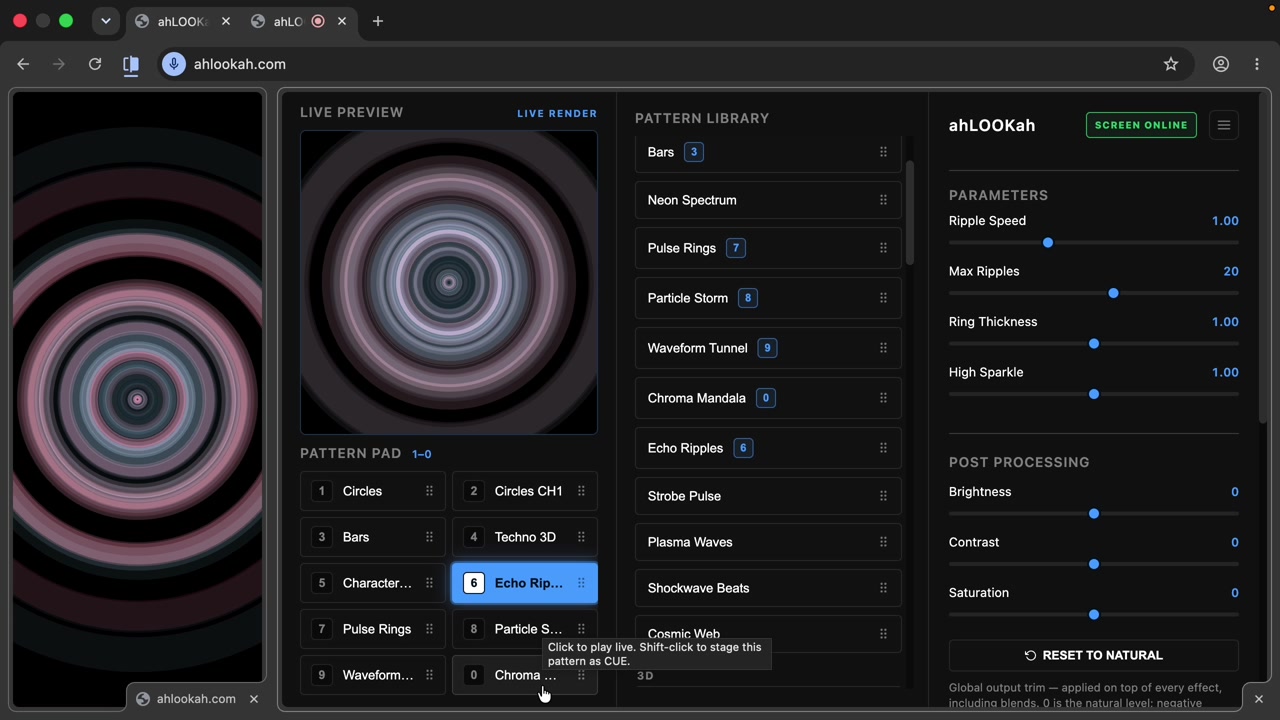Play the Circles pattern on pad 1
The height and width of the screenshot is (720, 1280).
pos(372,491)
